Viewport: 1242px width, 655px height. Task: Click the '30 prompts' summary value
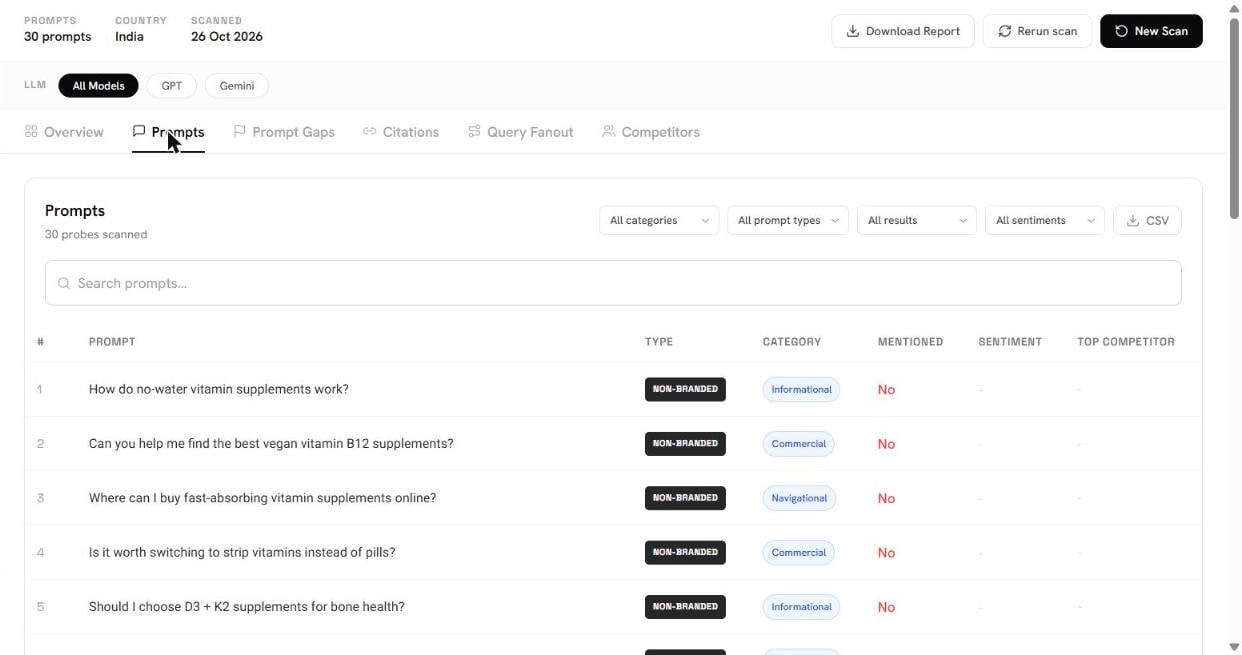(58, 37)
